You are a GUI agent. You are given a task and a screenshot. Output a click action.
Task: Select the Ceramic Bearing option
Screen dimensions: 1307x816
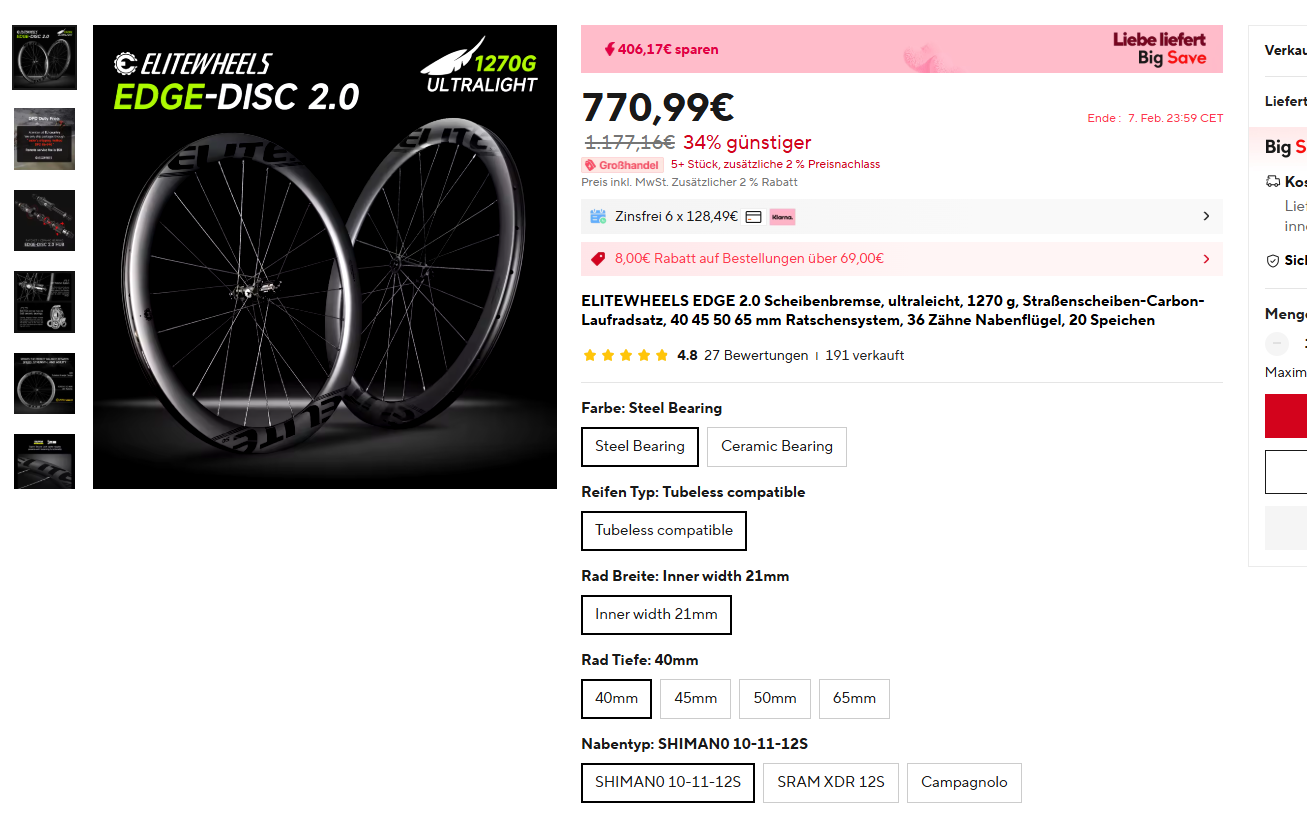776,447
